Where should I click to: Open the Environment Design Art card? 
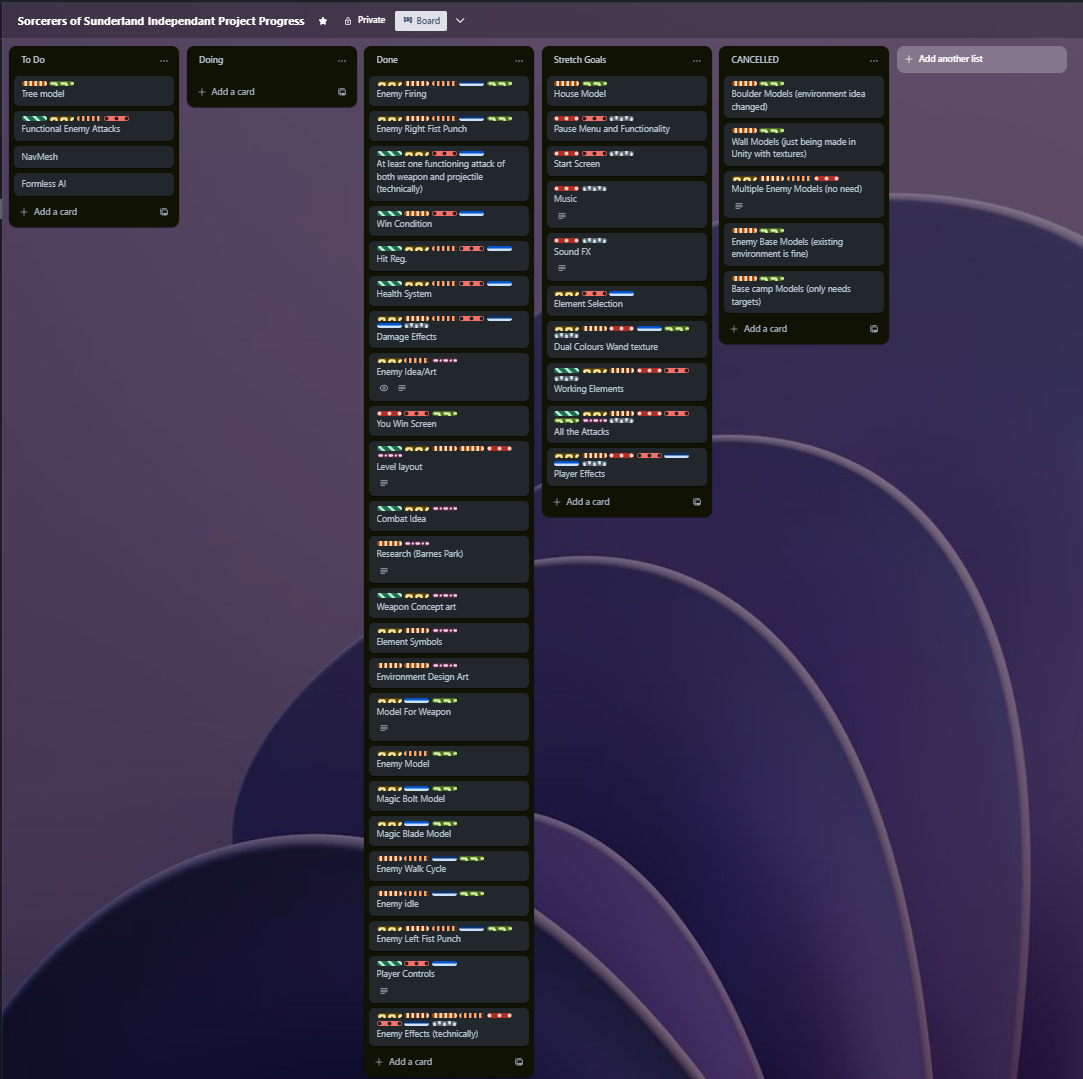(x=449, y=674)
